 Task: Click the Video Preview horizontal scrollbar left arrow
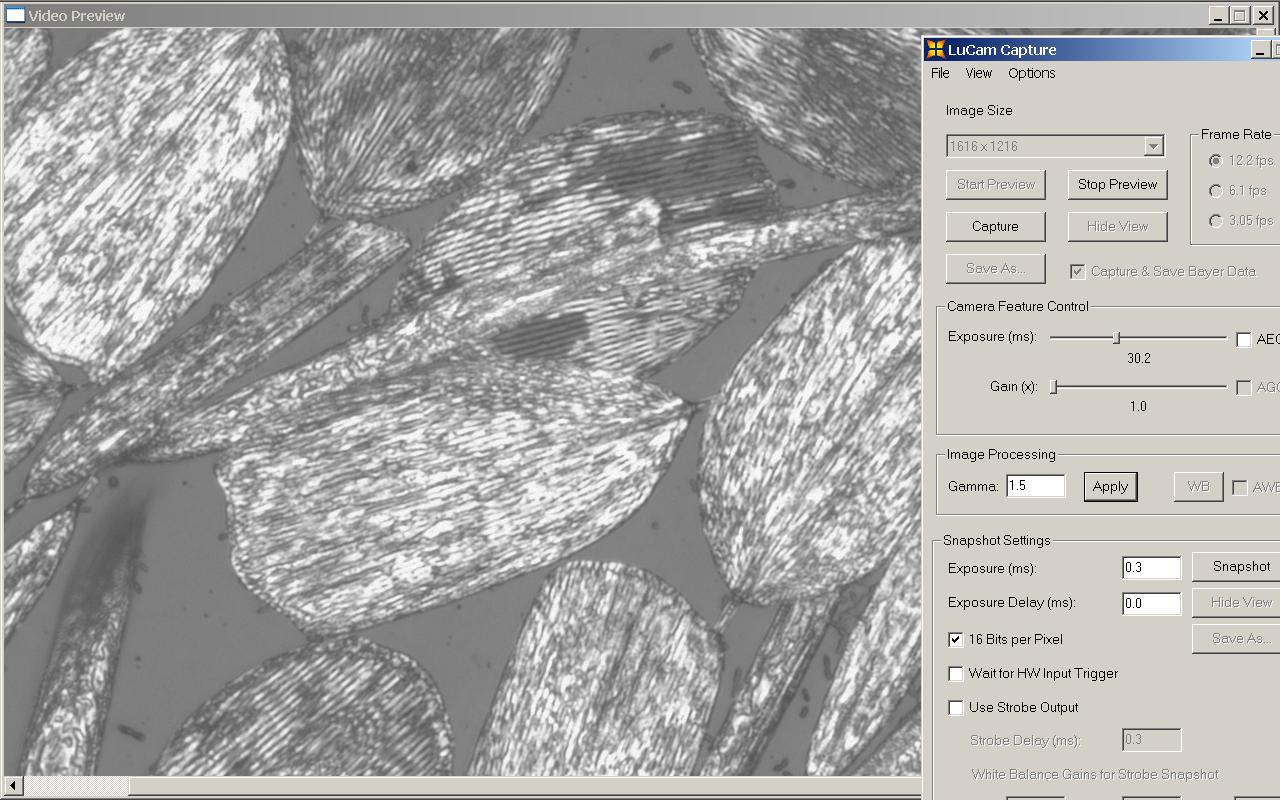coord(12,787)
